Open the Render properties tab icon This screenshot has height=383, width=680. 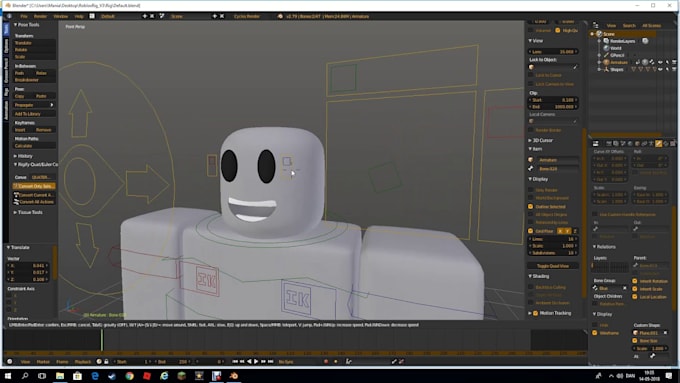pos(609,143)
